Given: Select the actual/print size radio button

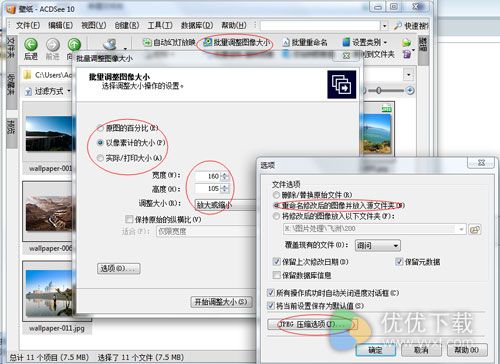Looking at the screenshot, I should click(100, 158).
